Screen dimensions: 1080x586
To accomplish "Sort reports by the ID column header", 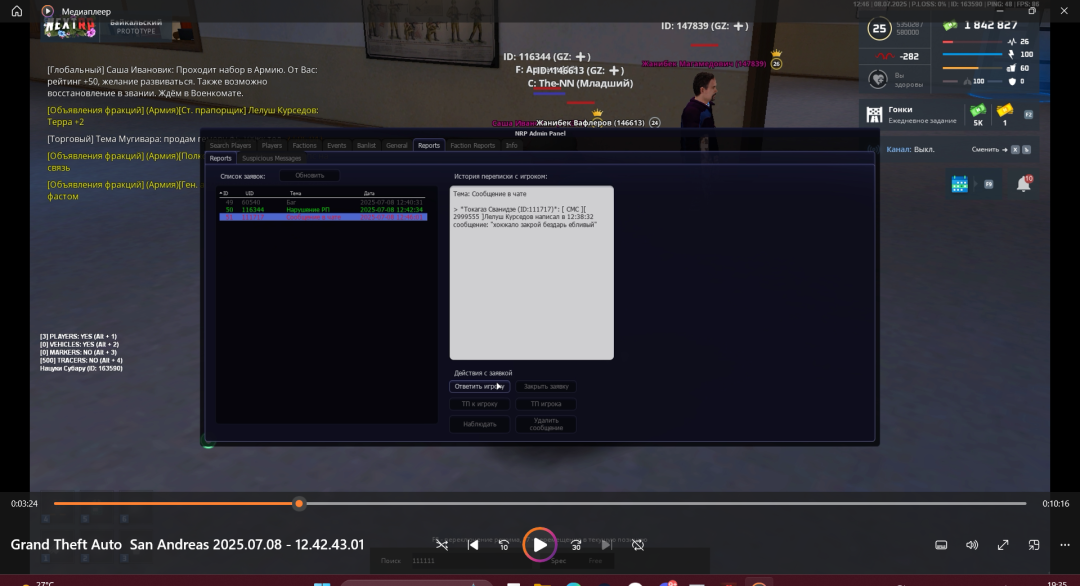I will pyautogui.click(x=225, y=193).
